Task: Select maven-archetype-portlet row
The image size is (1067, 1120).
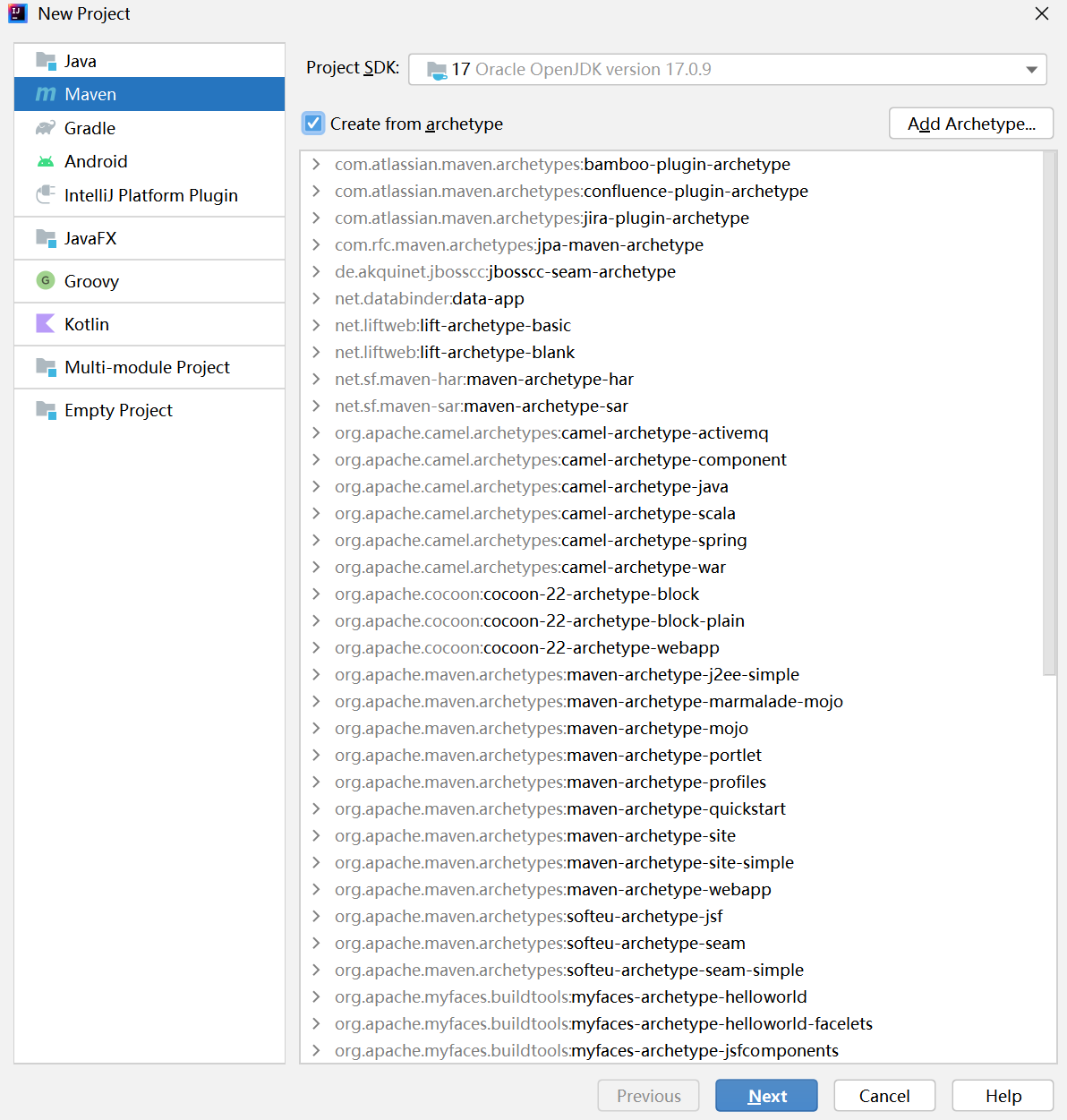Action: coord(671,755)
